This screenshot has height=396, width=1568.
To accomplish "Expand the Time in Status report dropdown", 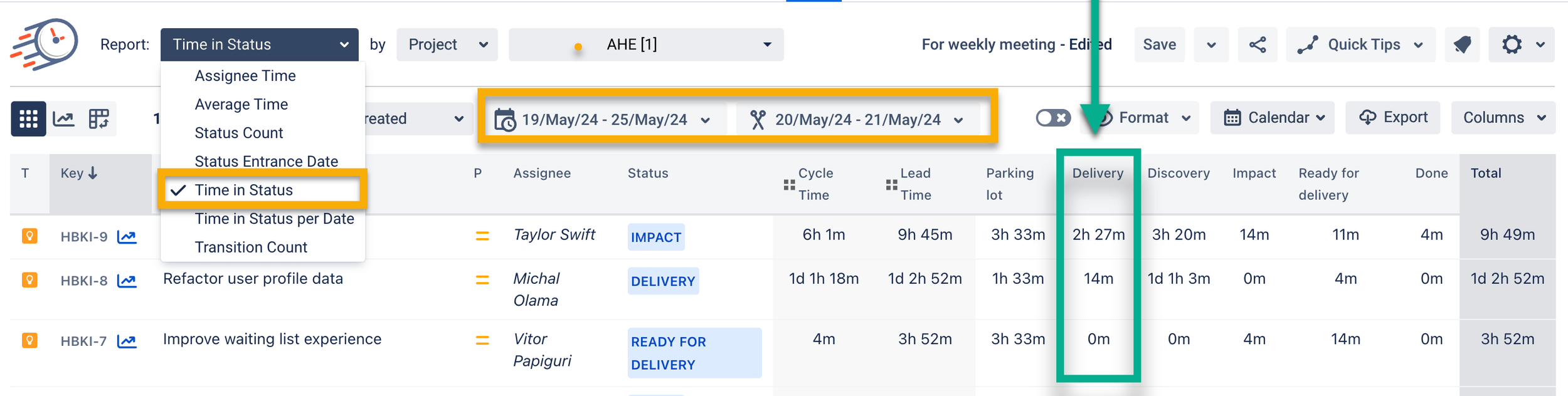I will (x=259, y=44).
